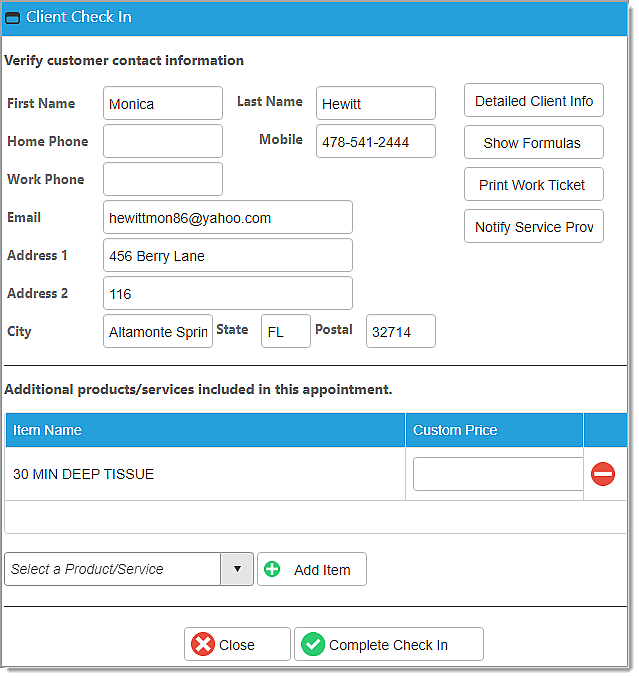Image resolution: width=639 pixels, height=678 pixels.
Task: Click the City label
Action: pyautogui.click(x=19, y=332)
